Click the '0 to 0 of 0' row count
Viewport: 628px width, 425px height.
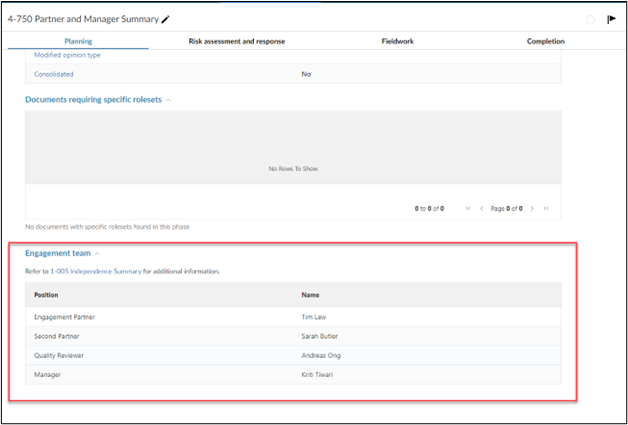429,208
